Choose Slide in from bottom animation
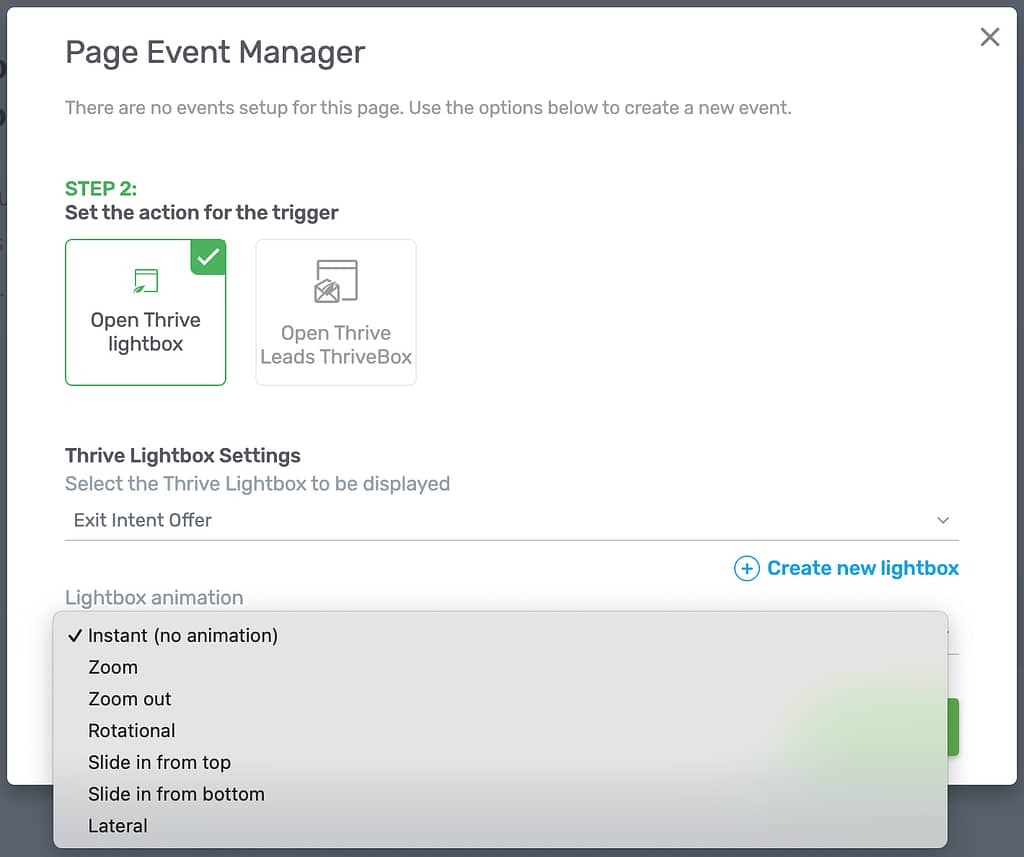 (500, 794)
